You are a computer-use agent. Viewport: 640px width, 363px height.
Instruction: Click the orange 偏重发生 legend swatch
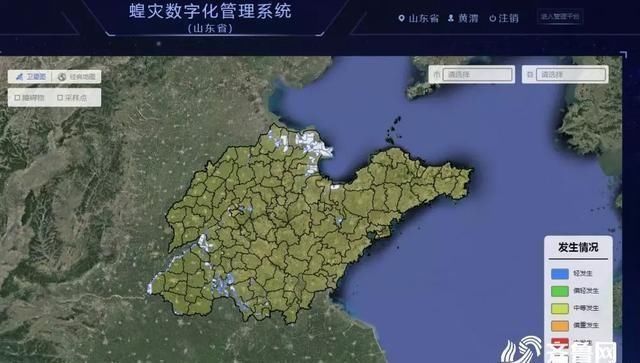[x=560, y=325]
